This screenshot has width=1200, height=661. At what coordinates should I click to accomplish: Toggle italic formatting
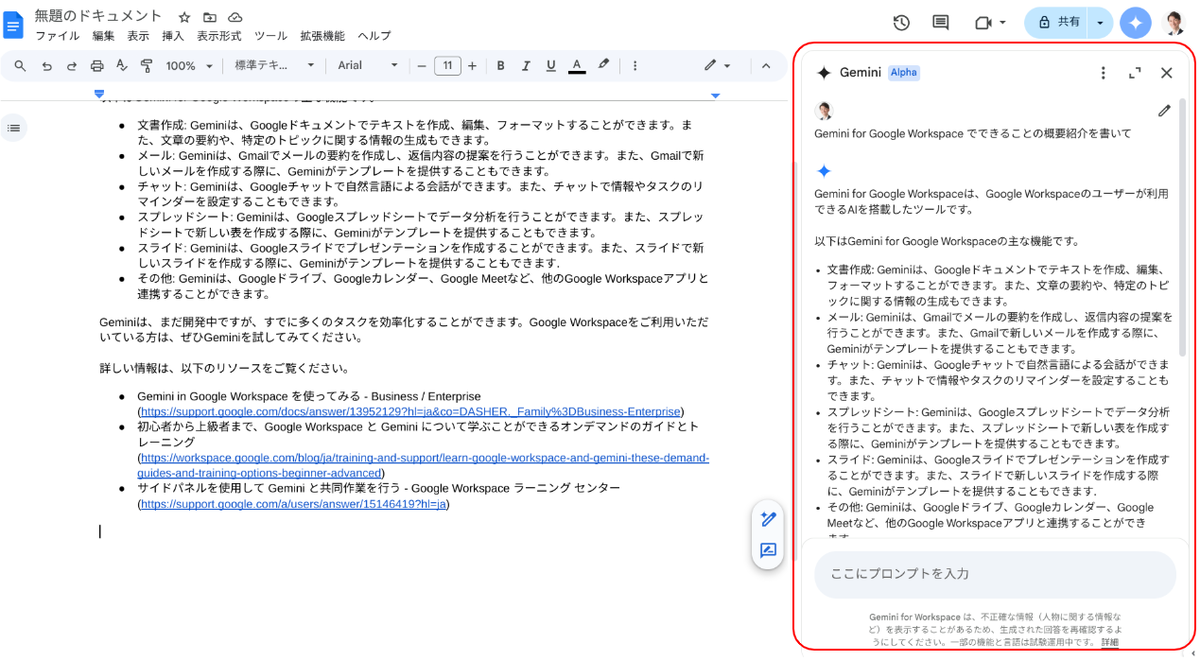pyautogui.click(x=526, y=66)
